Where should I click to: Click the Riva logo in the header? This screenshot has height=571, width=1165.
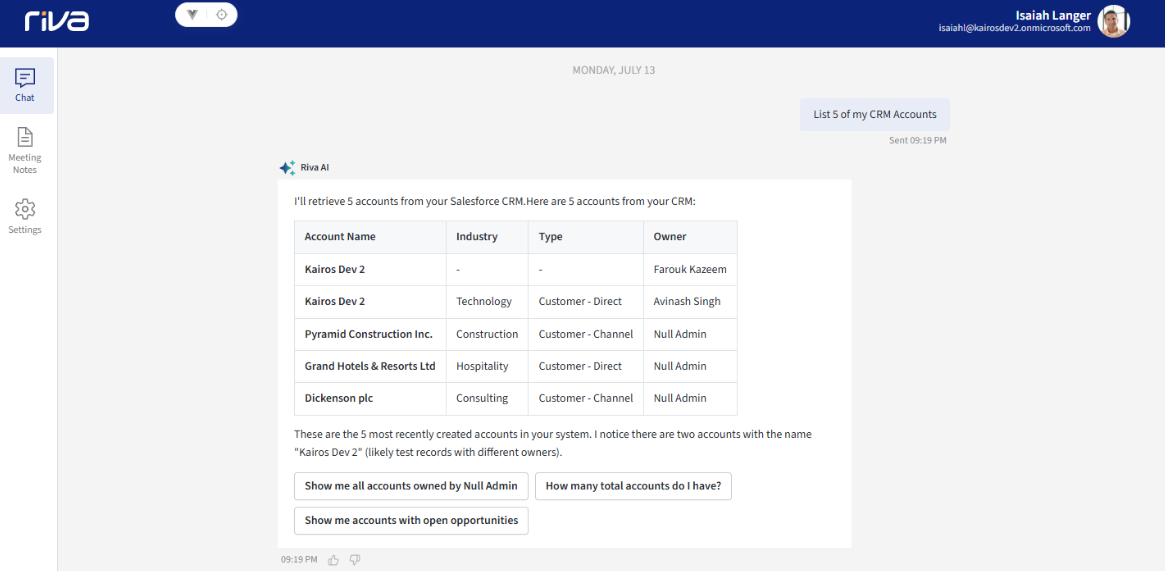(x=56, y=20)
